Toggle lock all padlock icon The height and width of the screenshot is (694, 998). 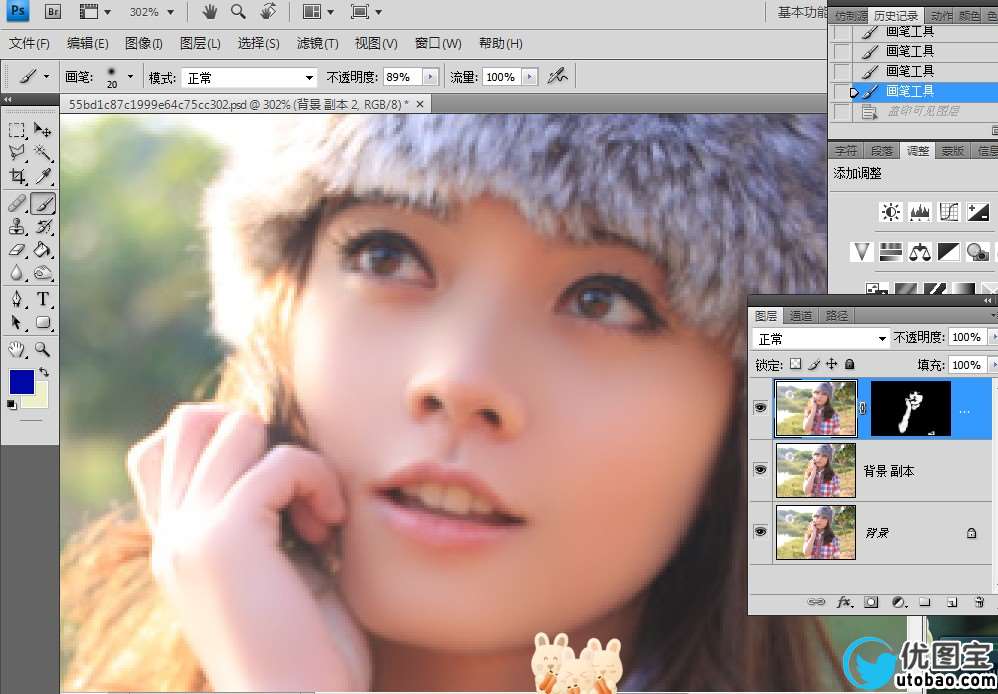click(849, 364)
